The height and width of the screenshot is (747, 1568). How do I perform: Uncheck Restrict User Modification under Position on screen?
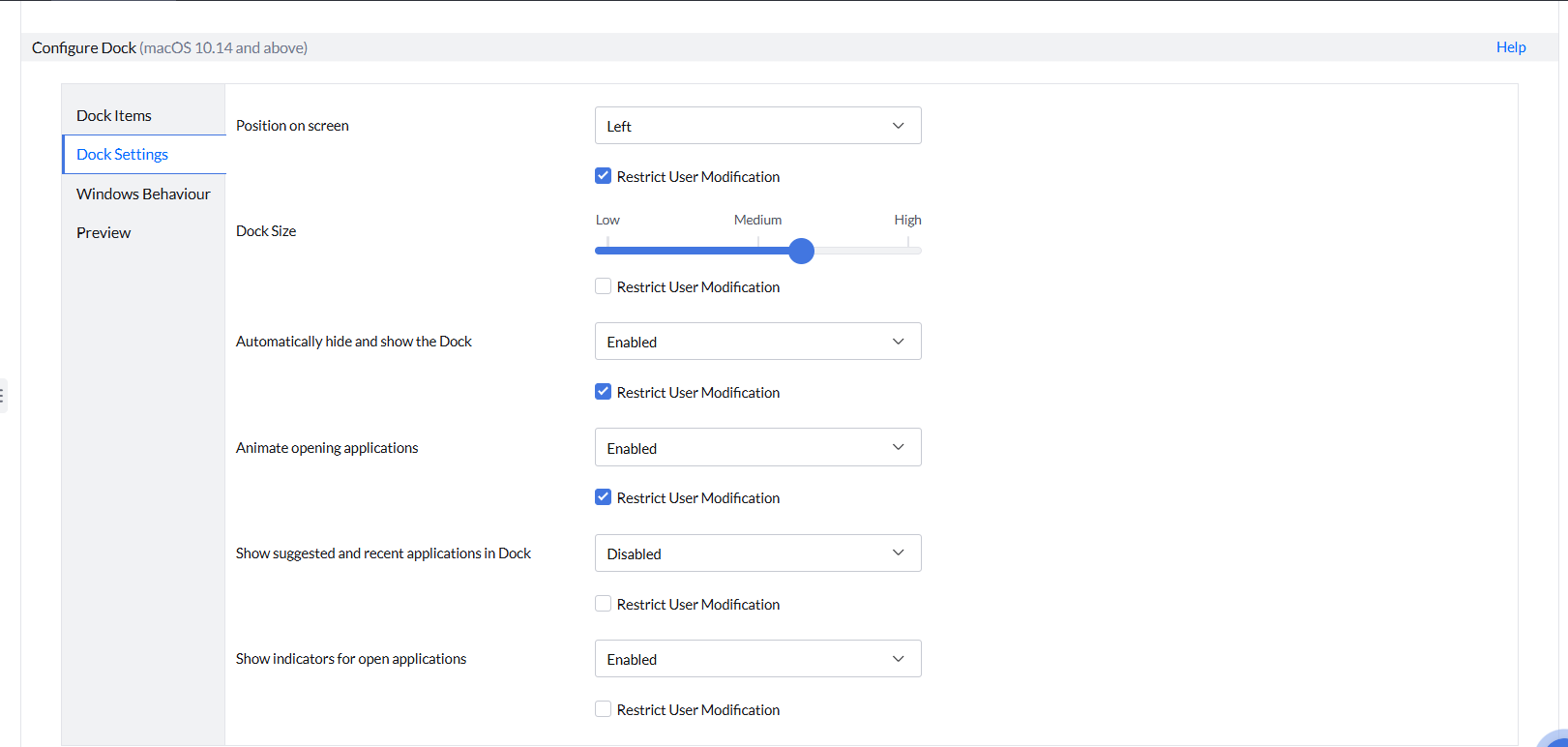tap(604, 176)
